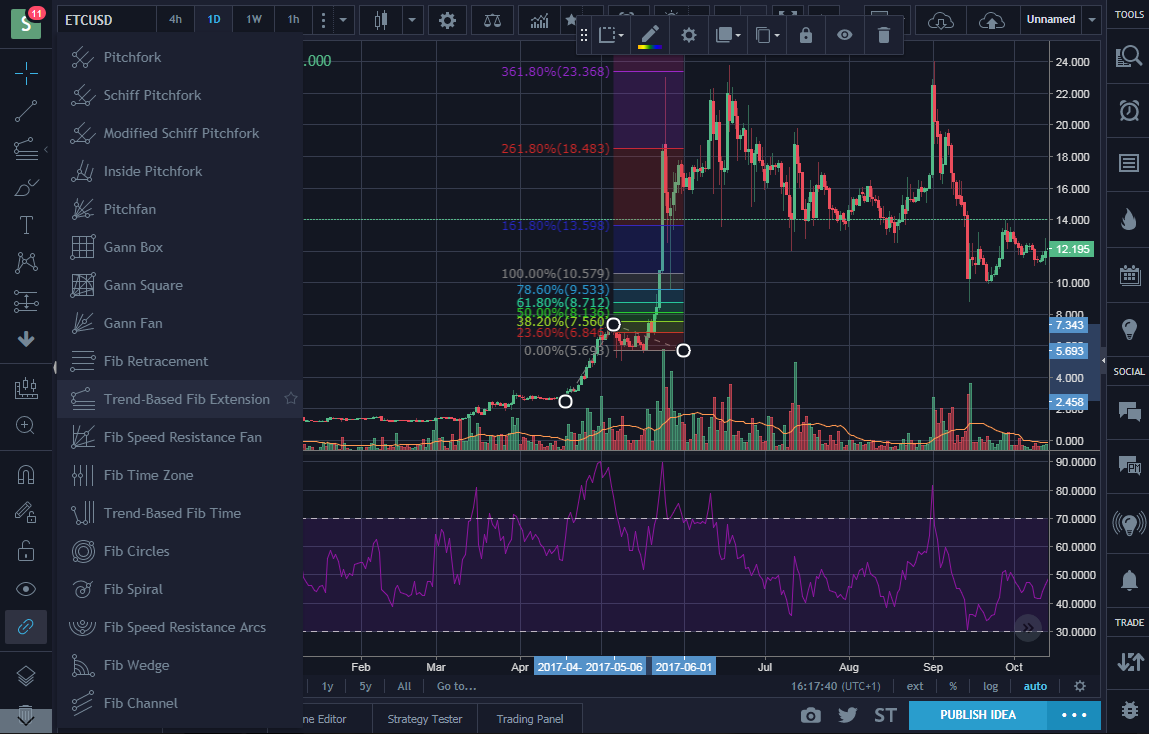This screenshot has width=1149, height=734.
Task: Select Trend-Based Fib Time tool
Action: (x=180, y=514)
